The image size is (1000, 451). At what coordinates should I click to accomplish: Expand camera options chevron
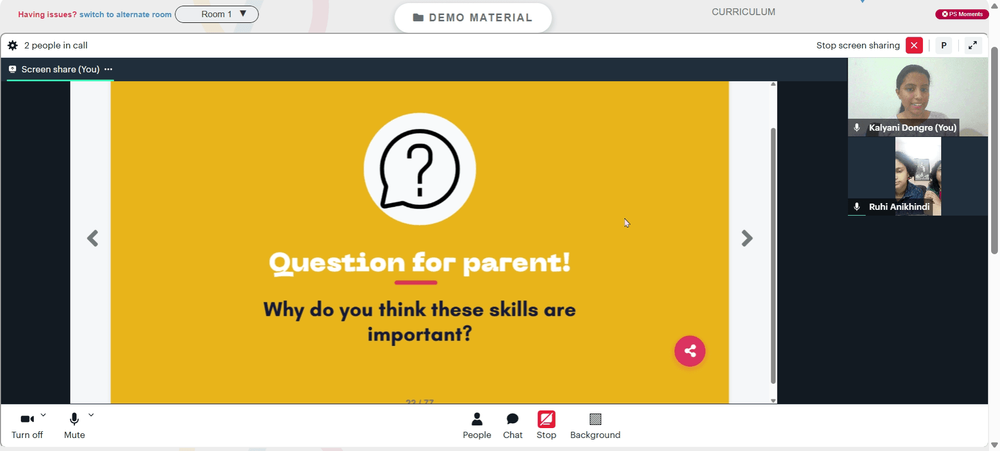(43, 415)
